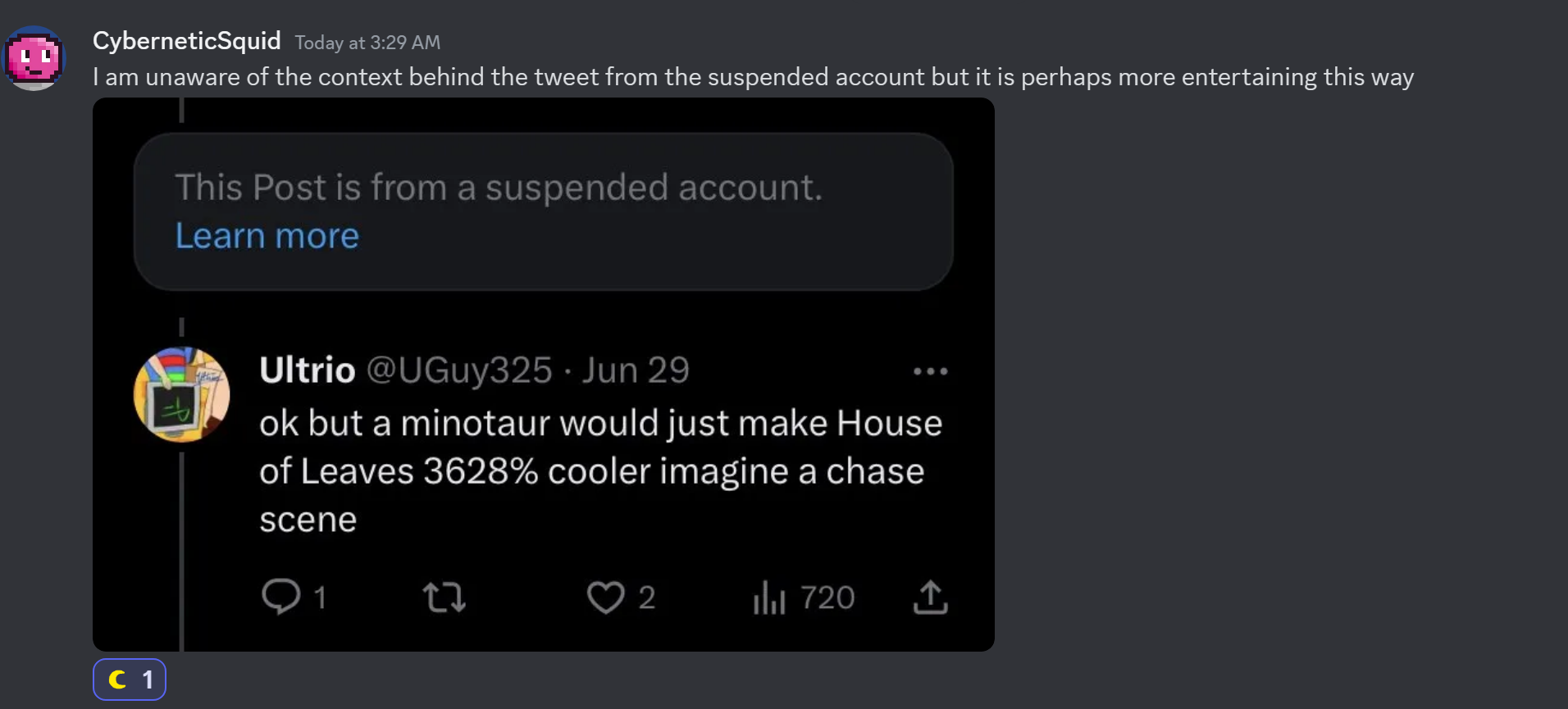Like the tweet with the heart icon
The height and width of the screenshot is (709, 1568).
605,597
